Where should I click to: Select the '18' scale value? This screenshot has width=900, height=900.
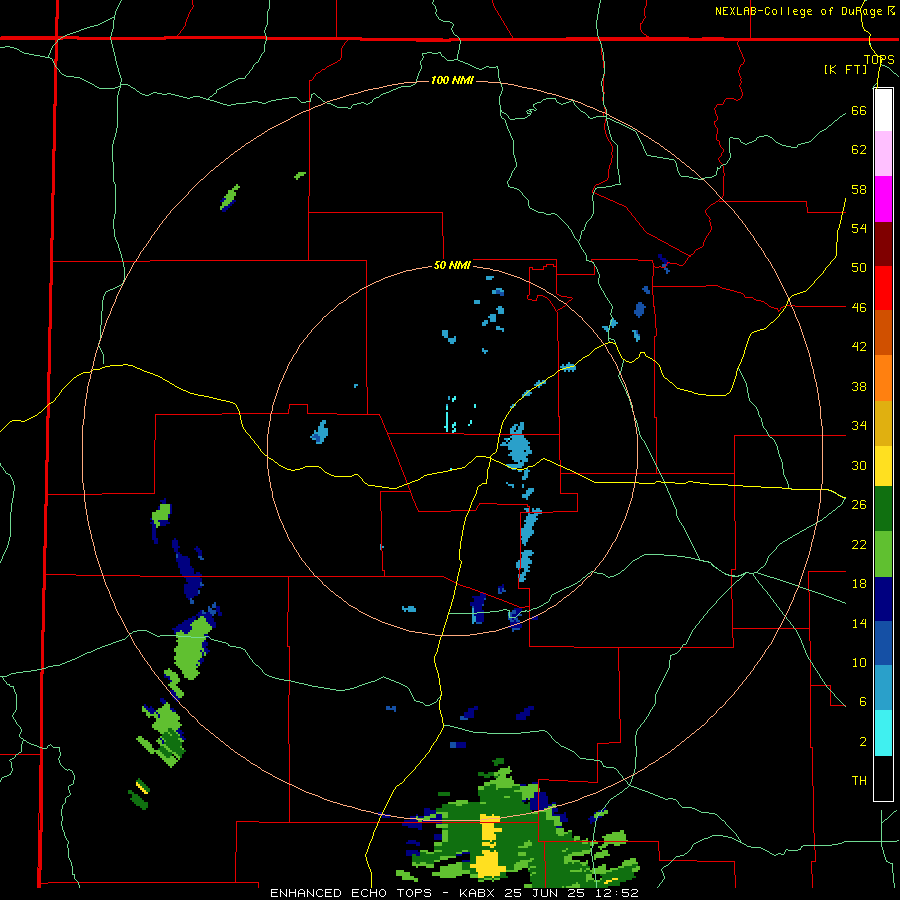[859, 584]
